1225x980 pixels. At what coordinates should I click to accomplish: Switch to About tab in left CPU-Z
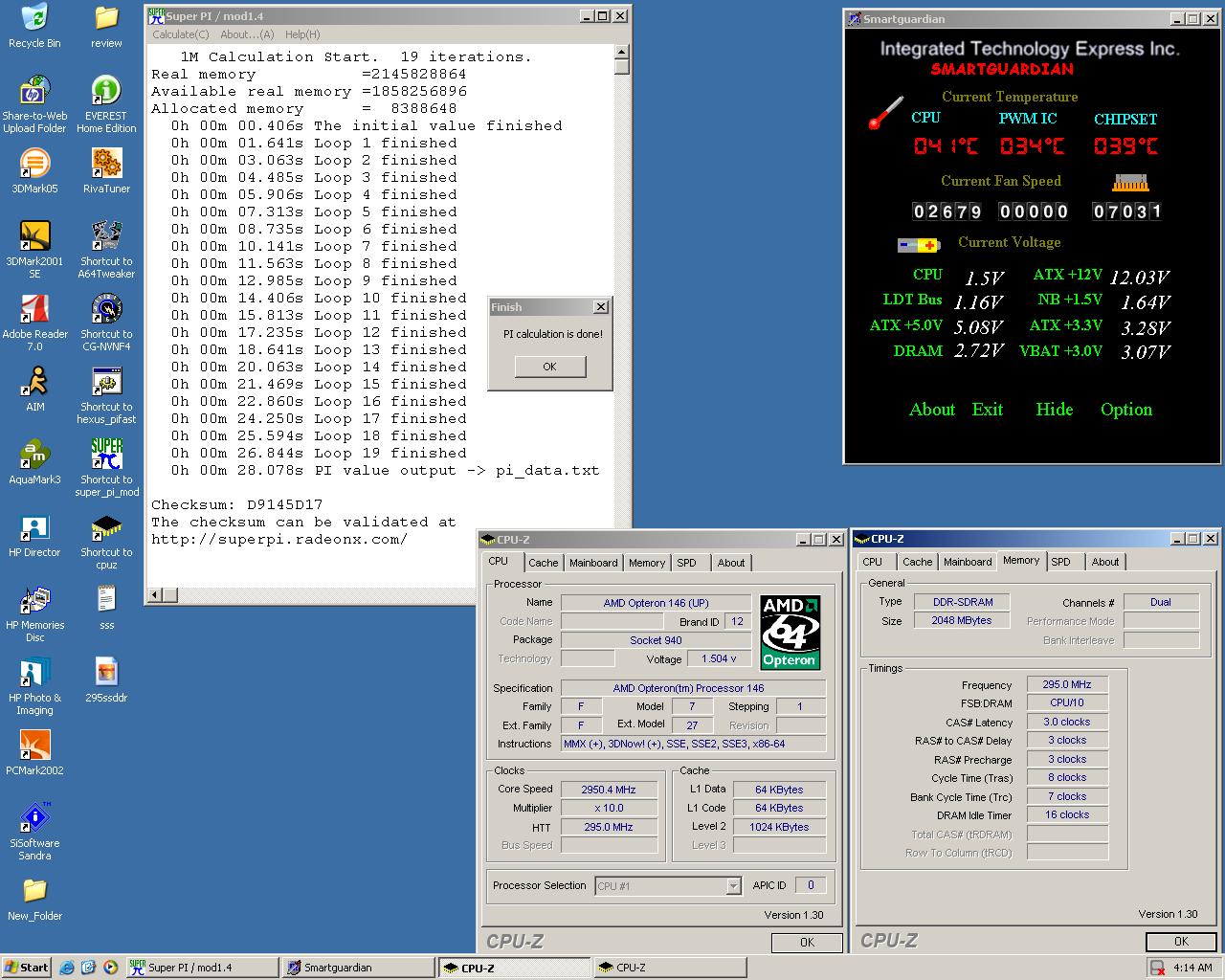pyautogui.click(x=731, y=563)
